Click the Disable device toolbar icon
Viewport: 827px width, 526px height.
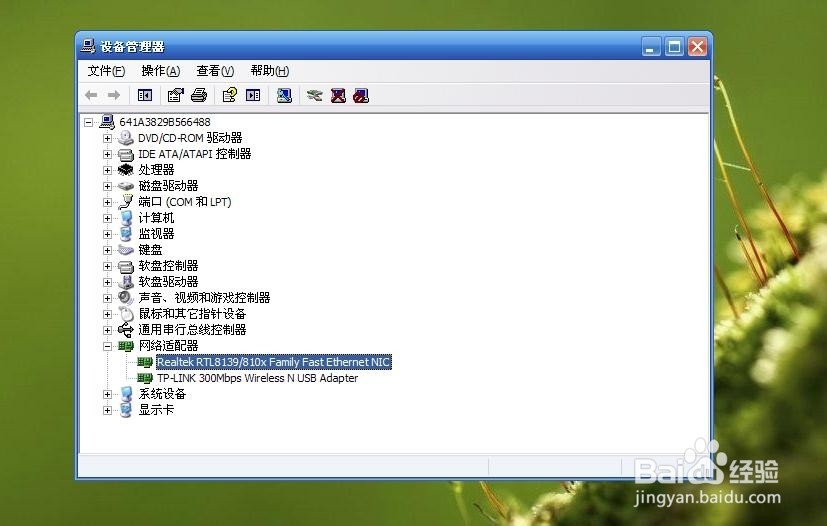tap(361, 95)
